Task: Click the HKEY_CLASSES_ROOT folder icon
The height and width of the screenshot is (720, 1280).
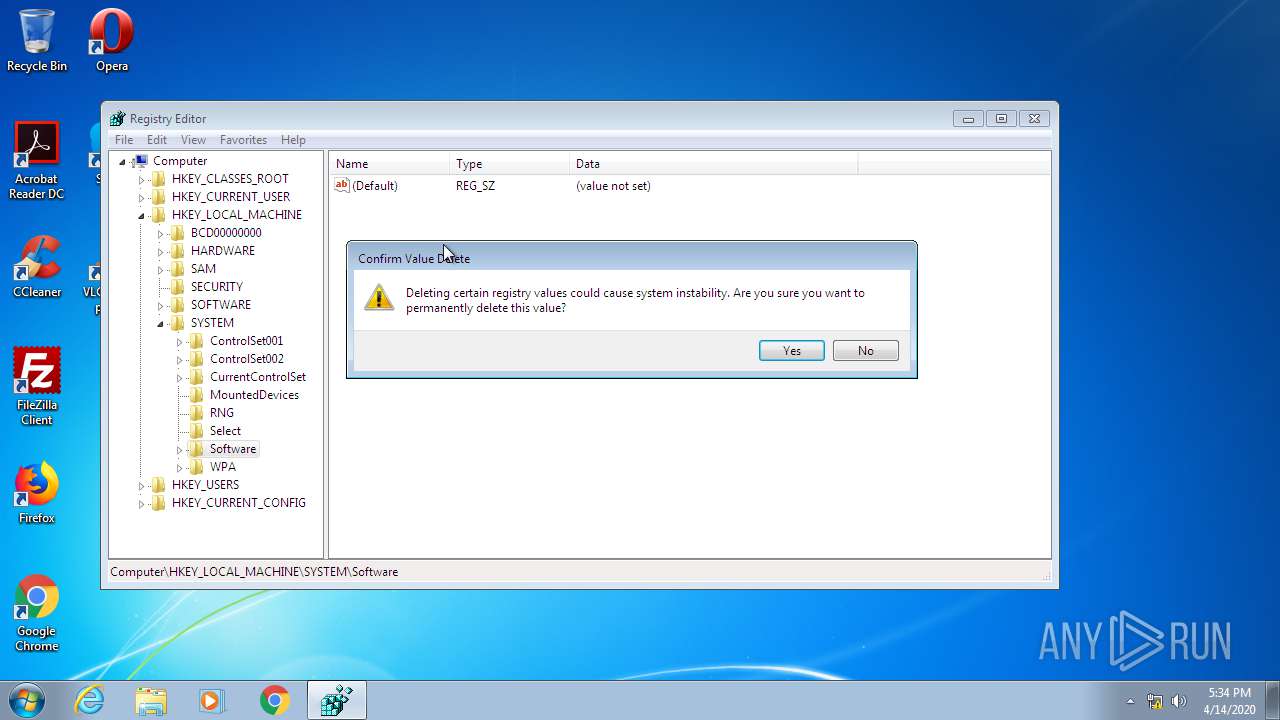Action: (158, 179)
